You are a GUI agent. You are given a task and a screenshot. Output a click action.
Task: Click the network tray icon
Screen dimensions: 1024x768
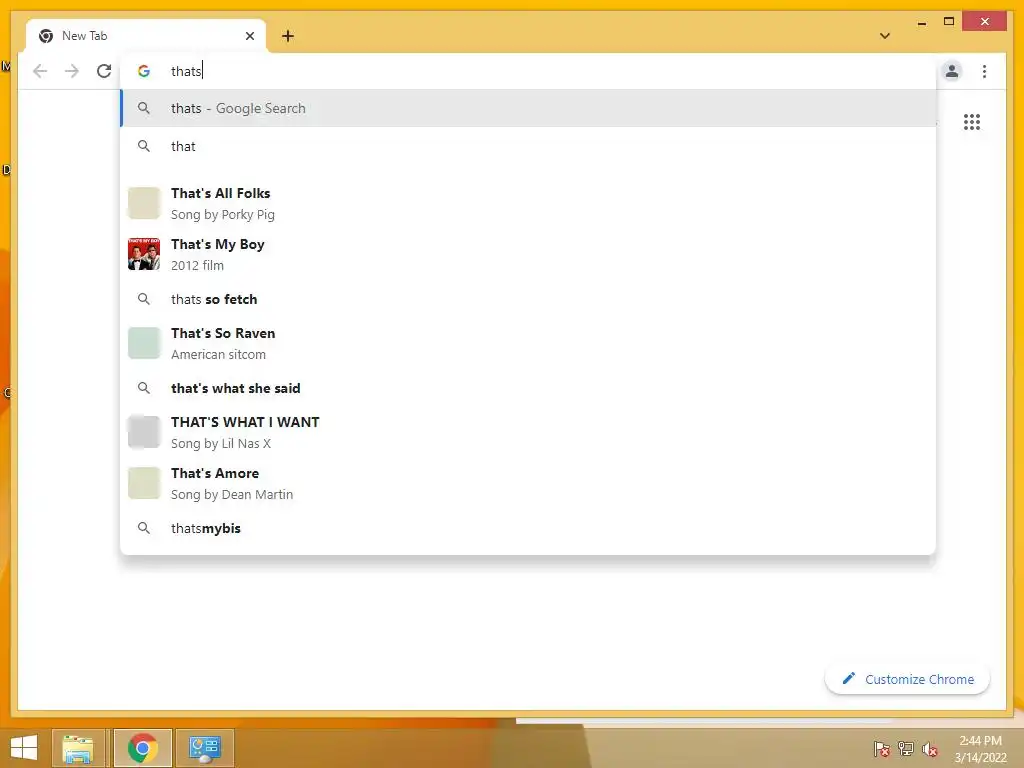click(906, 748)
